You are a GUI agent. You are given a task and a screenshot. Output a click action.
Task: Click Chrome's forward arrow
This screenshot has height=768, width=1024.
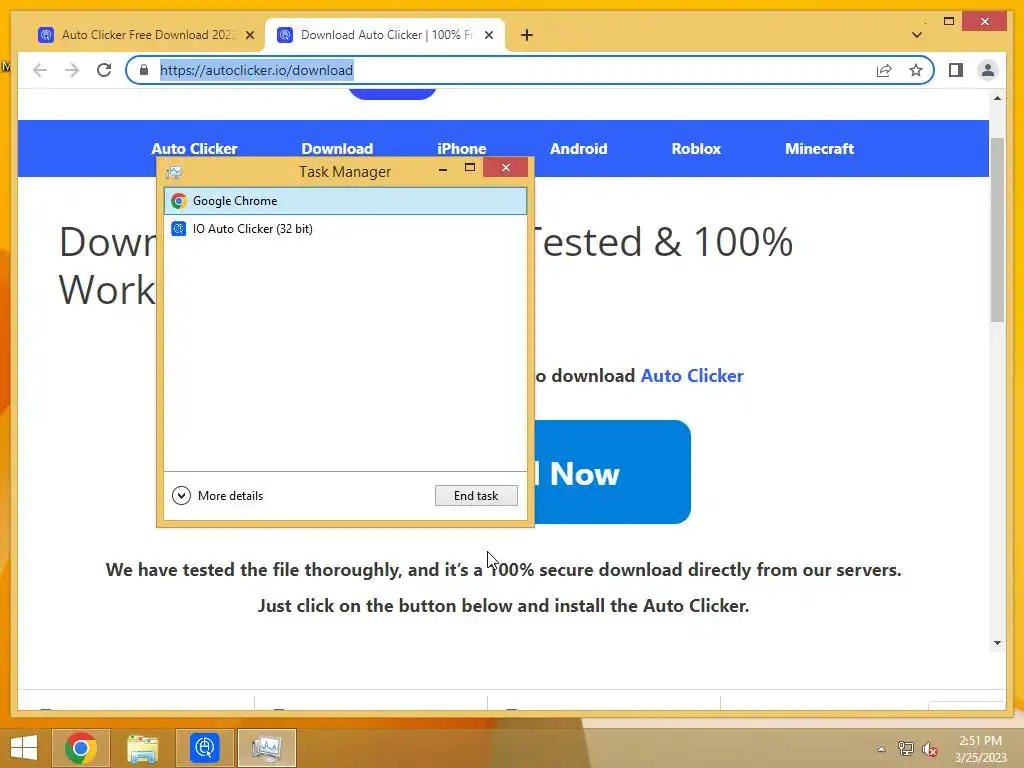pos(72,70)
